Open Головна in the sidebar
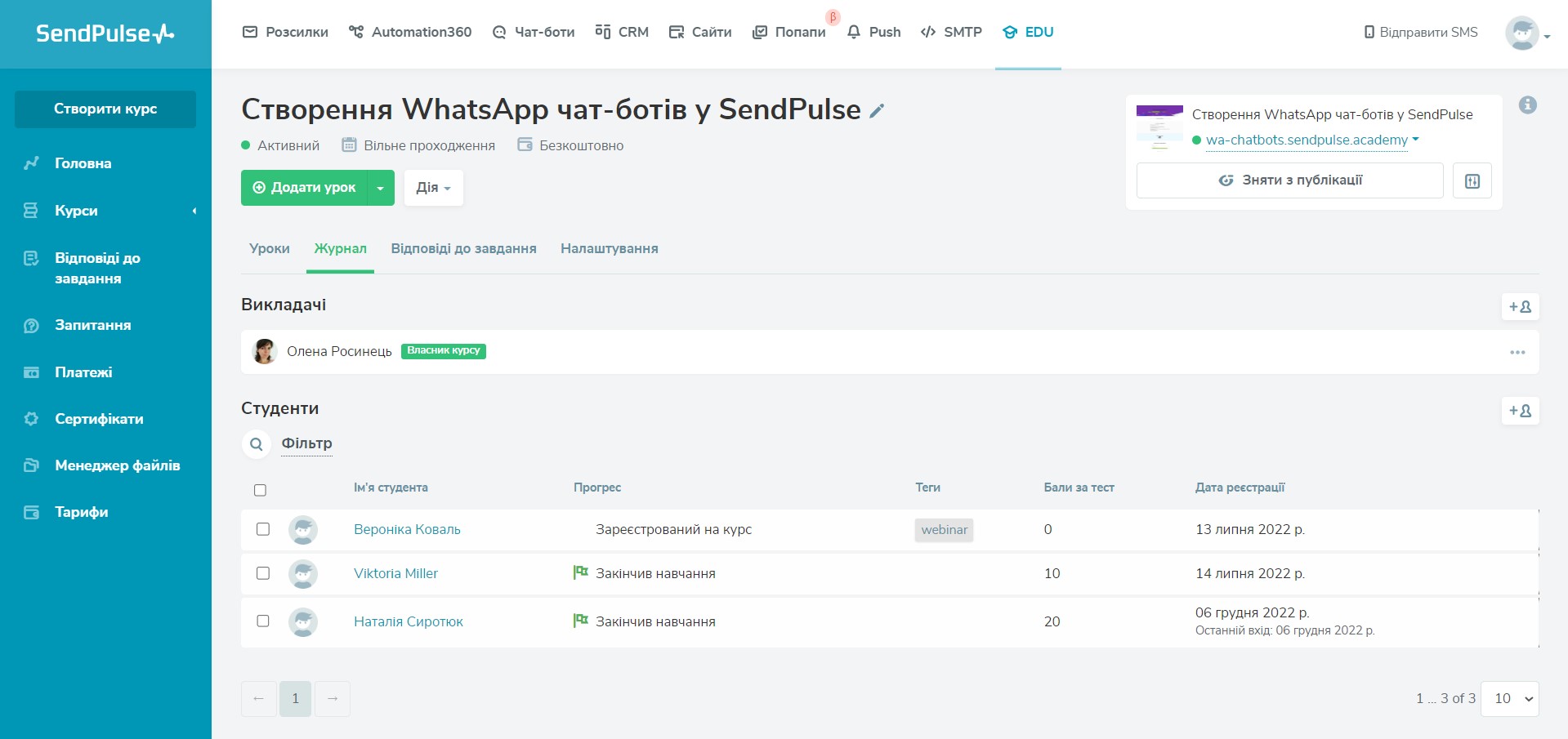Image resolution: width=1568 pixels, height=739 pixels. [83, 163]
